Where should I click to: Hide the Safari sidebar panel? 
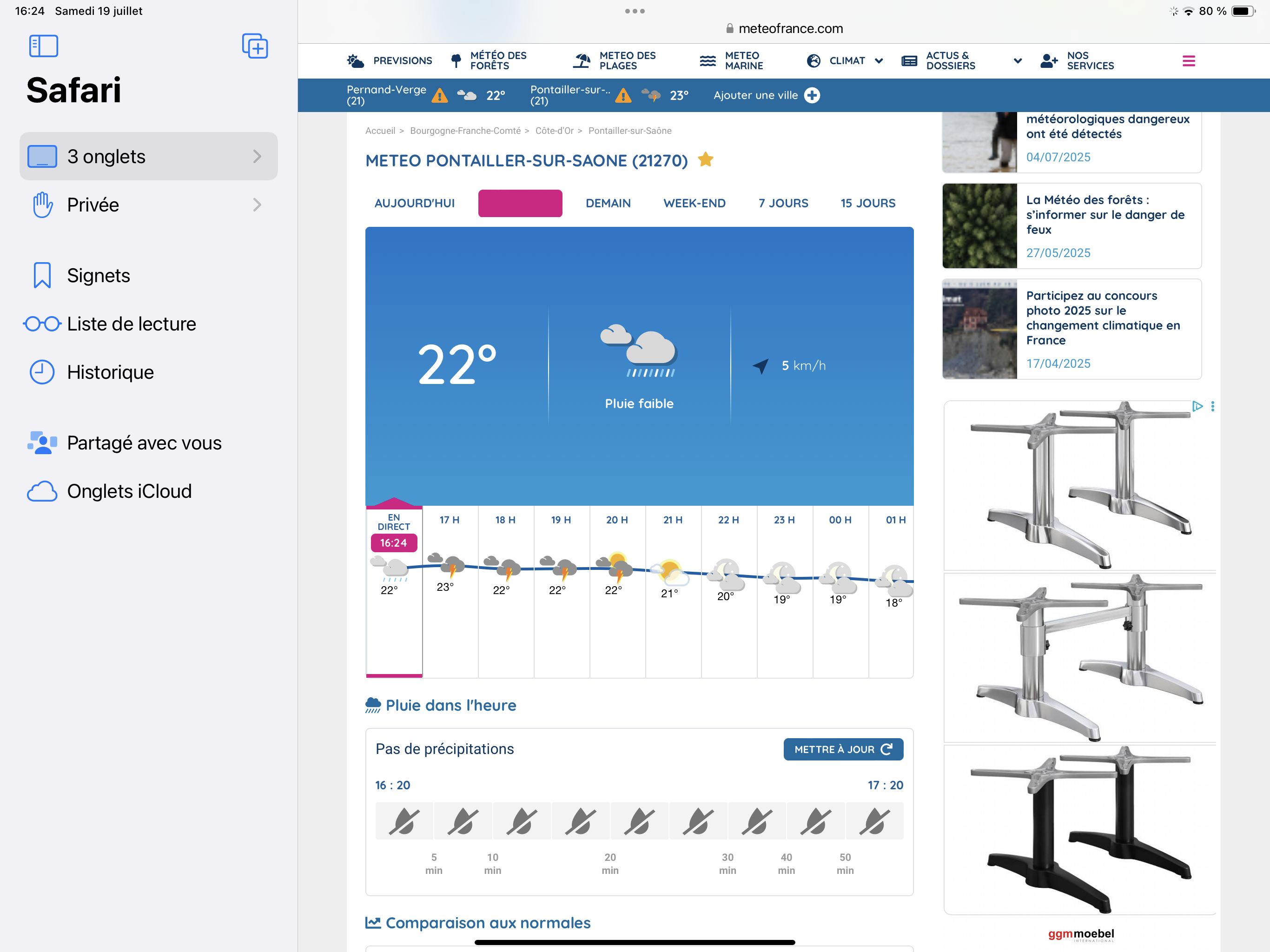(x=43, y=46)
